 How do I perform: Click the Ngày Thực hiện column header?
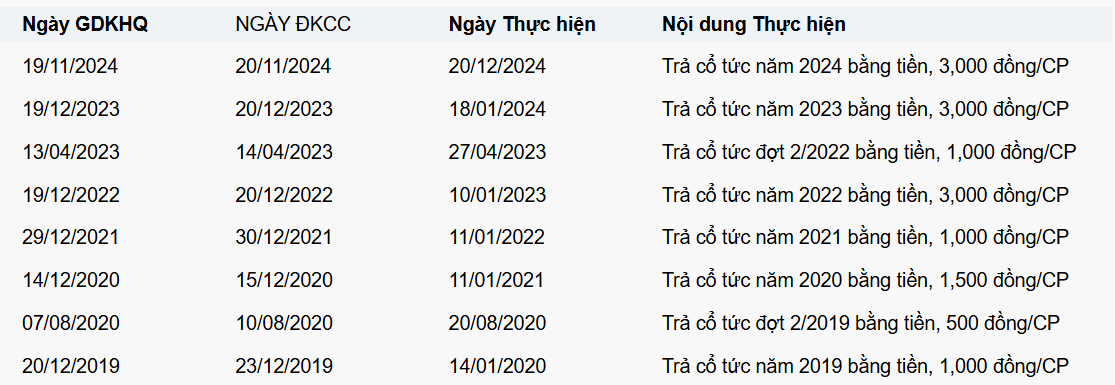(522, 24)
